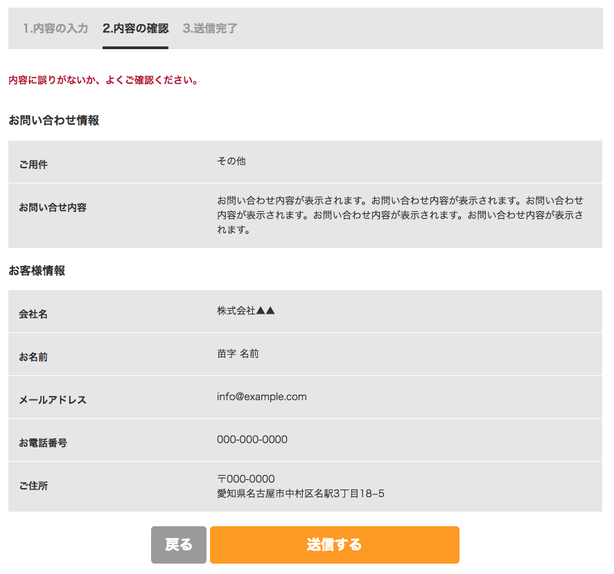Click the メールアドレス row label
The height and width of the screenshot is (574, 614).
pyautogui.click(x=52, y=400)
